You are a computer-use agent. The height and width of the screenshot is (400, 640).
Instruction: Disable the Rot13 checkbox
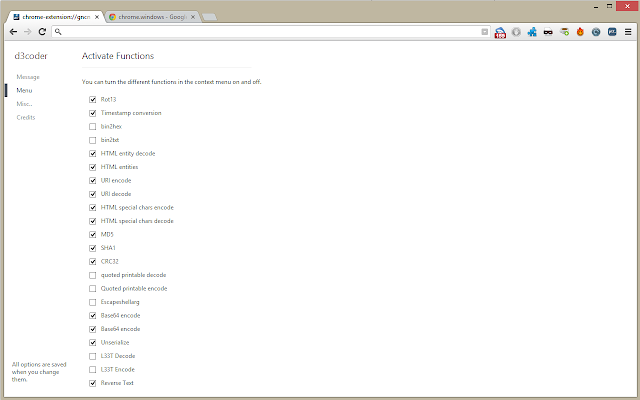coord(93,100)
